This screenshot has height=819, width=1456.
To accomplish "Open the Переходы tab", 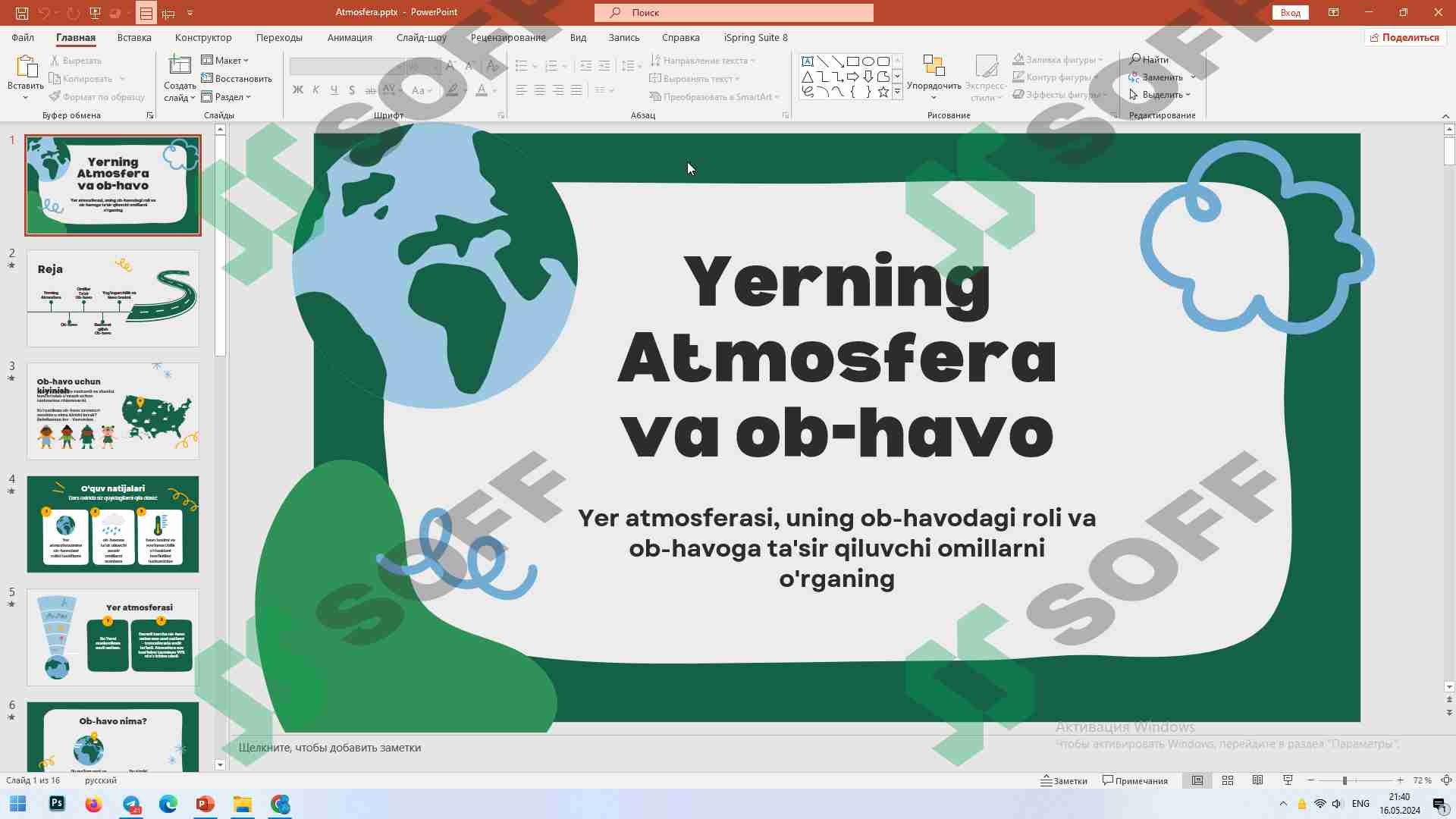I will (279, 37).
